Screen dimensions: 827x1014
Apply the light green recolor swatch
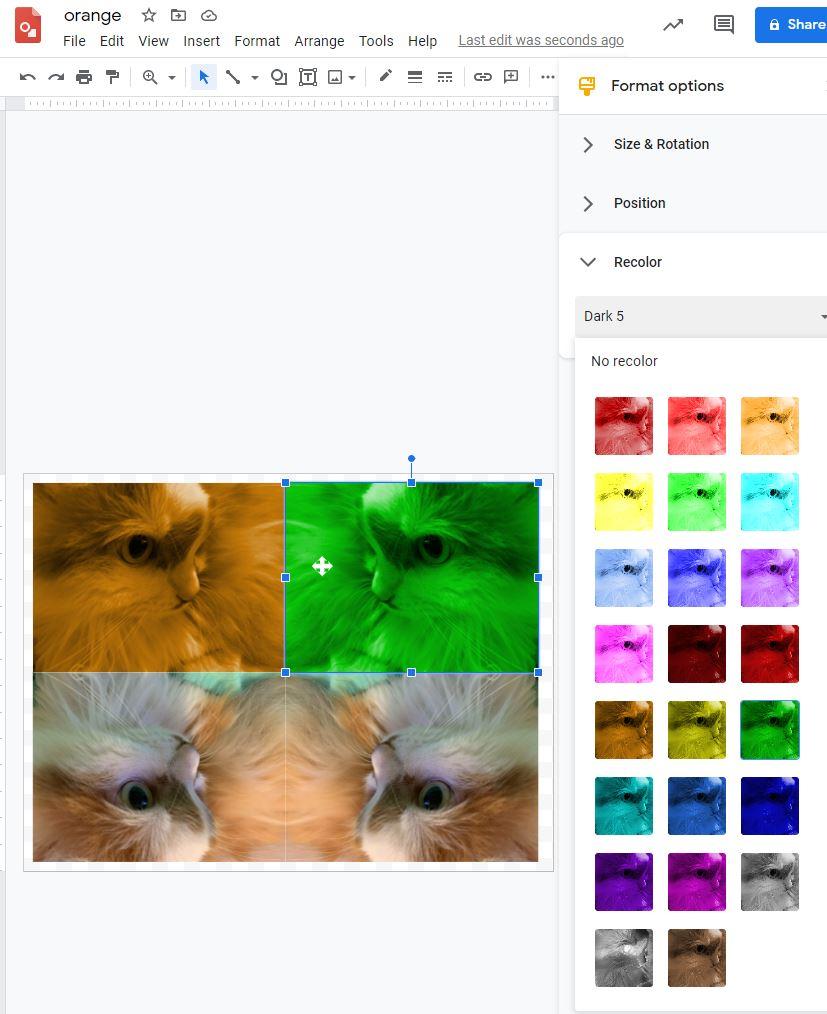(x=696, y=502)
